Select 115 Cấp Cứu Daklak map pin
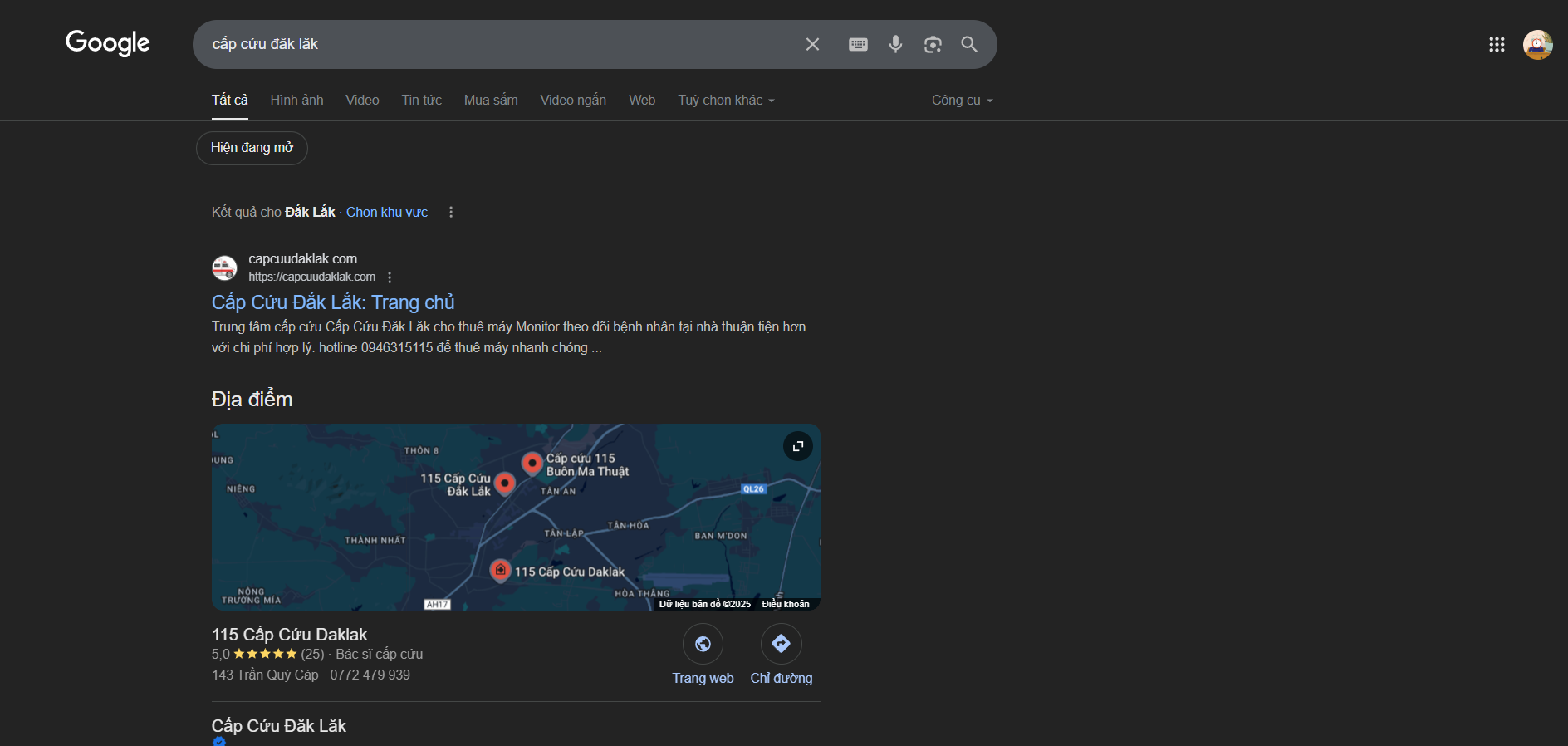This screenshot has width=1568, height=746. [500, 570]
